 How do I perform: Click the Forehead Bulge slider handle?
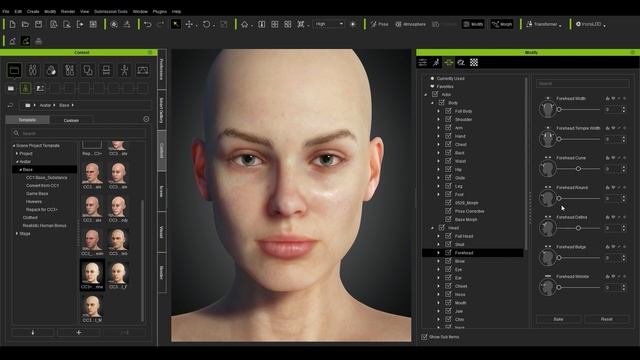[x=559, y=258]
